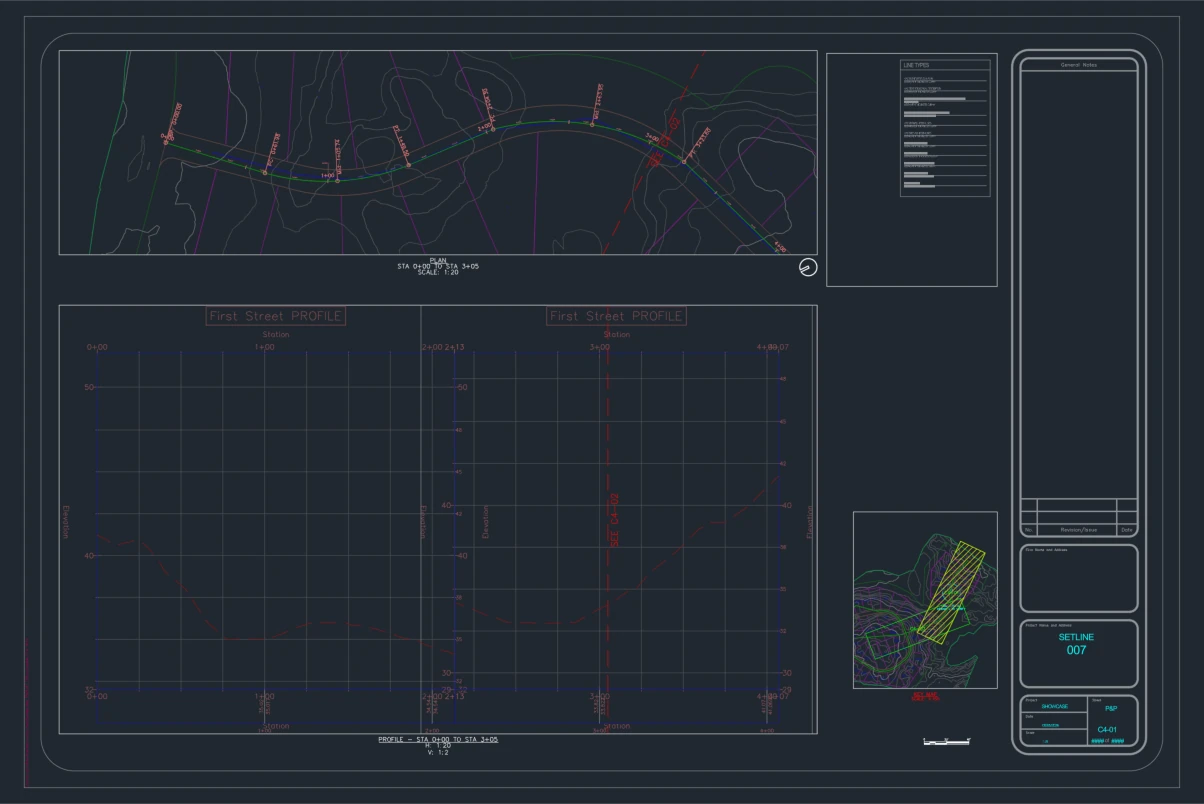Select the H: 1:20 horizontal scale text
Screen dimensions: 1204x804
pyautogui.click(x=438, y=746)
